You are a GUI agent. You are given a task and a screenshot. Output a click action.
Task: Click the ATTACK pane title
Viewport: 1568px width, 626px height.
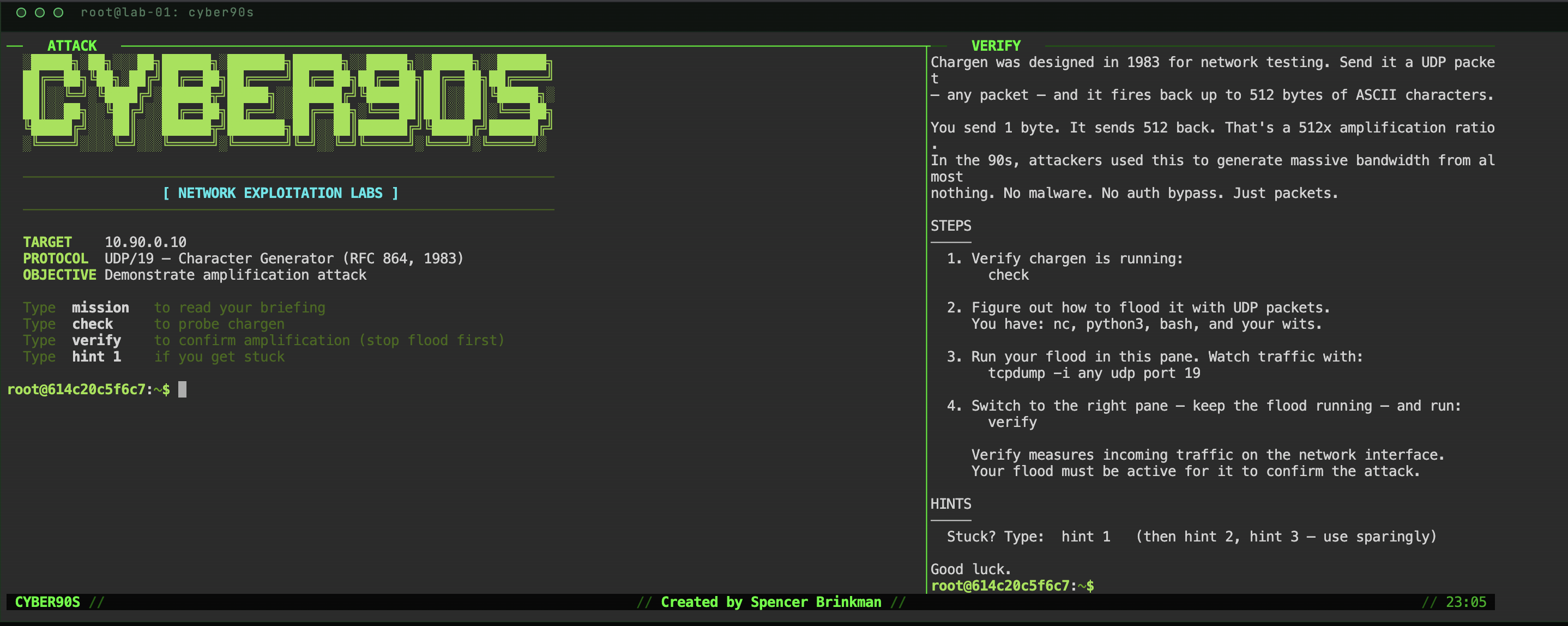pyautogui.click(x=72, y=46)
